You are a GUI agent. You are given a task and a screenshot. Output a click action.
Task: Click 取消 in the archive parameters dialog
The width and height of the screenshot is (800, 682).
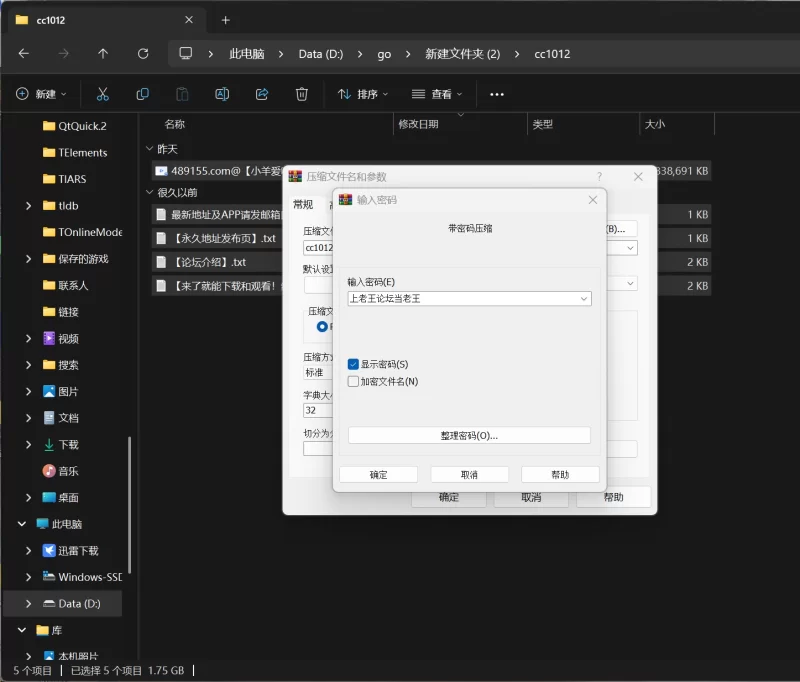pyautogui.click(x=531, y=497)
